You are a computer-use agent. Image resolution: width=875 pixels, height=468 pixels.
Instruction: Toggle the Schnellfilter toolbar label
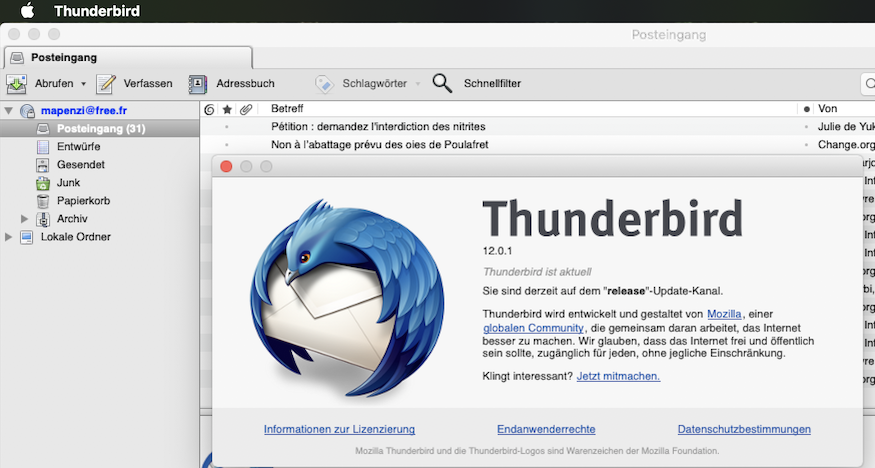[492, 83]
